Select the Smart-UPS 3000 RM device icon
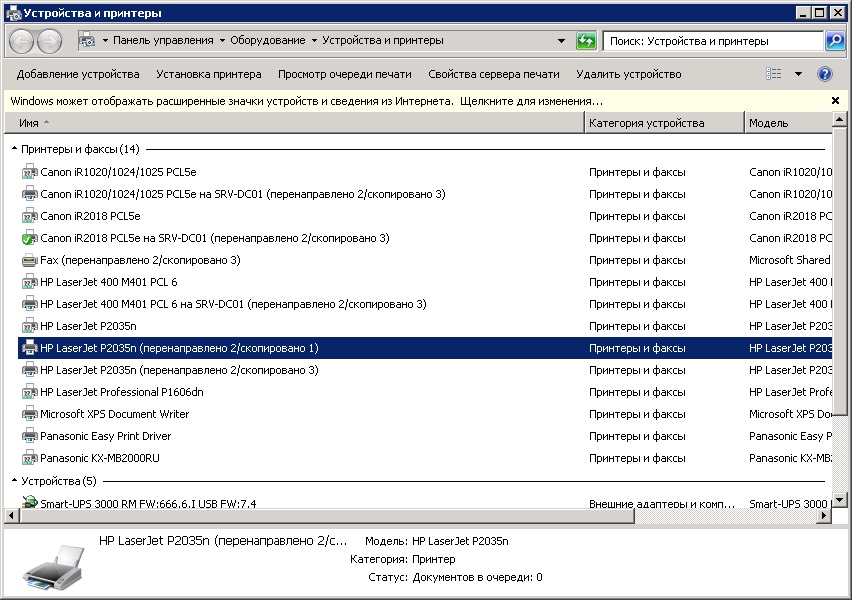852x600 pixels. point(29,503)
